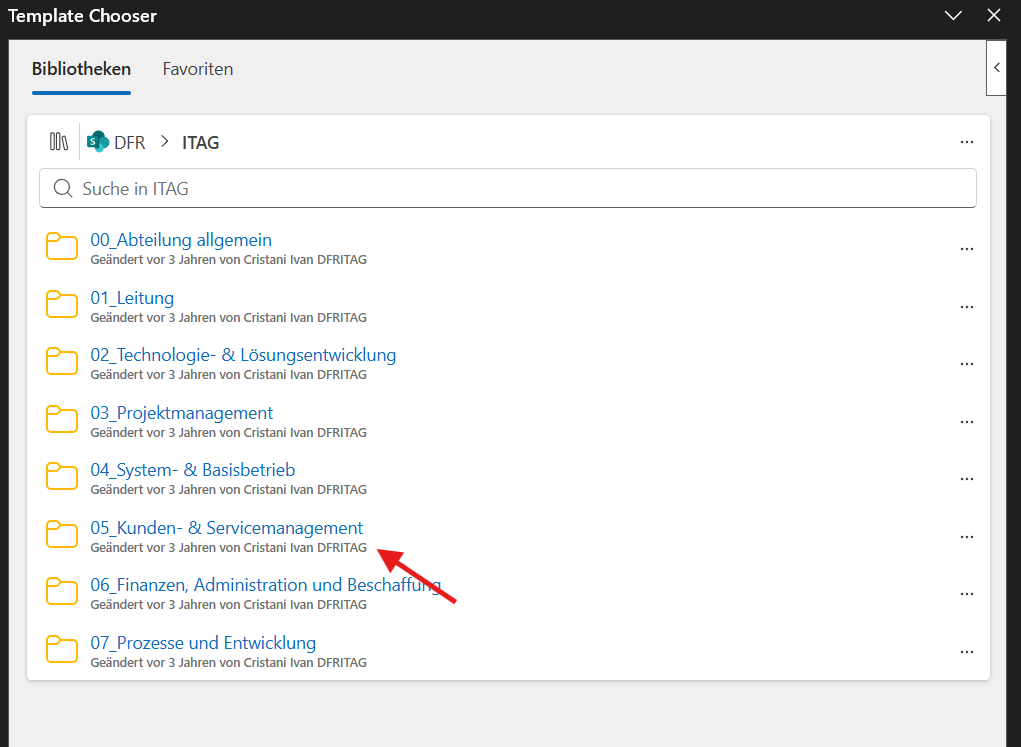Click the Suche in ITAG search field
Viewport: 1021px width, 747px height.
pos(508,188)
